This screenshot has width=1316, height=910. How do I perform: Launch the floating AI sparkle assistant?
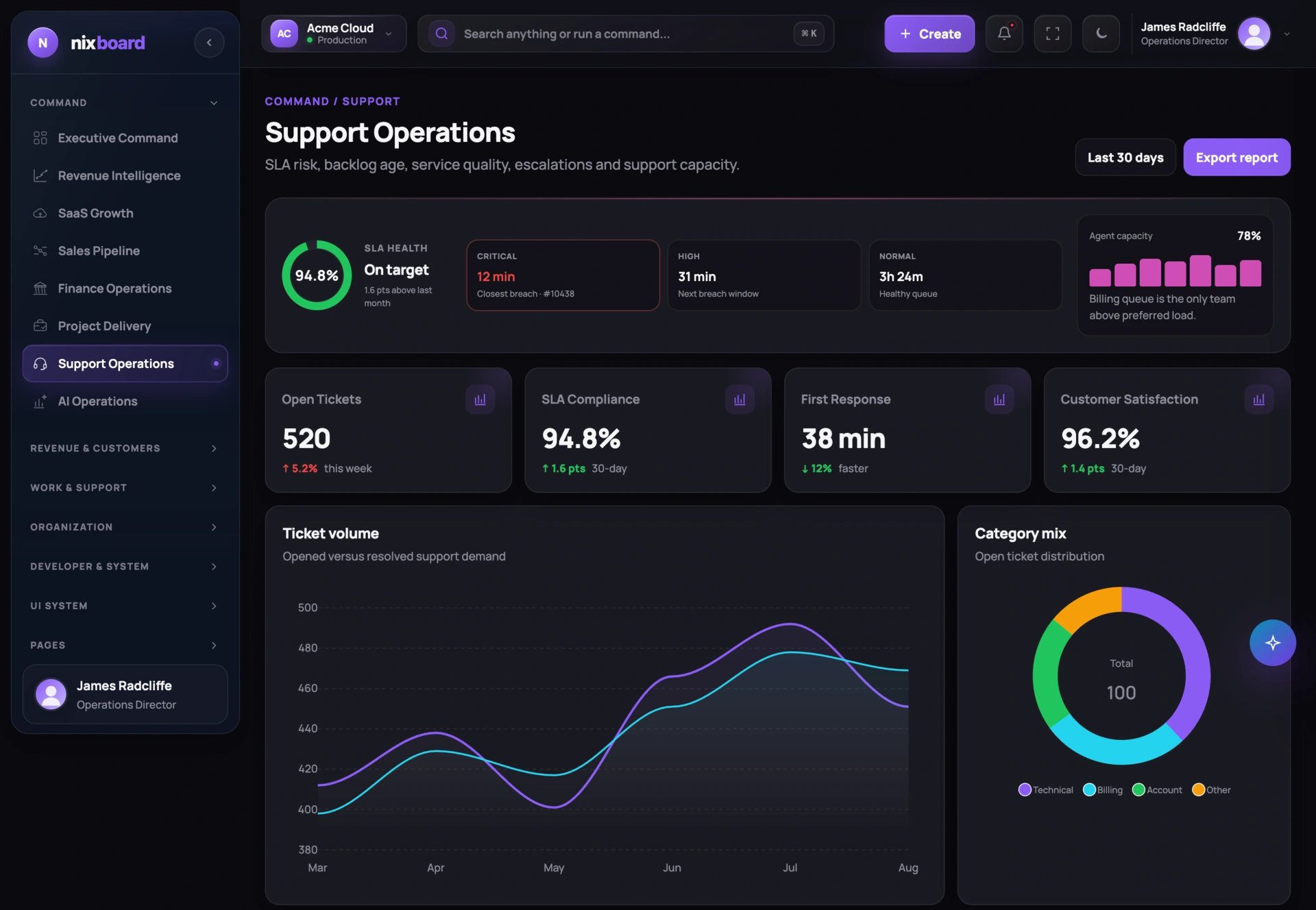tap(1272, 643)
